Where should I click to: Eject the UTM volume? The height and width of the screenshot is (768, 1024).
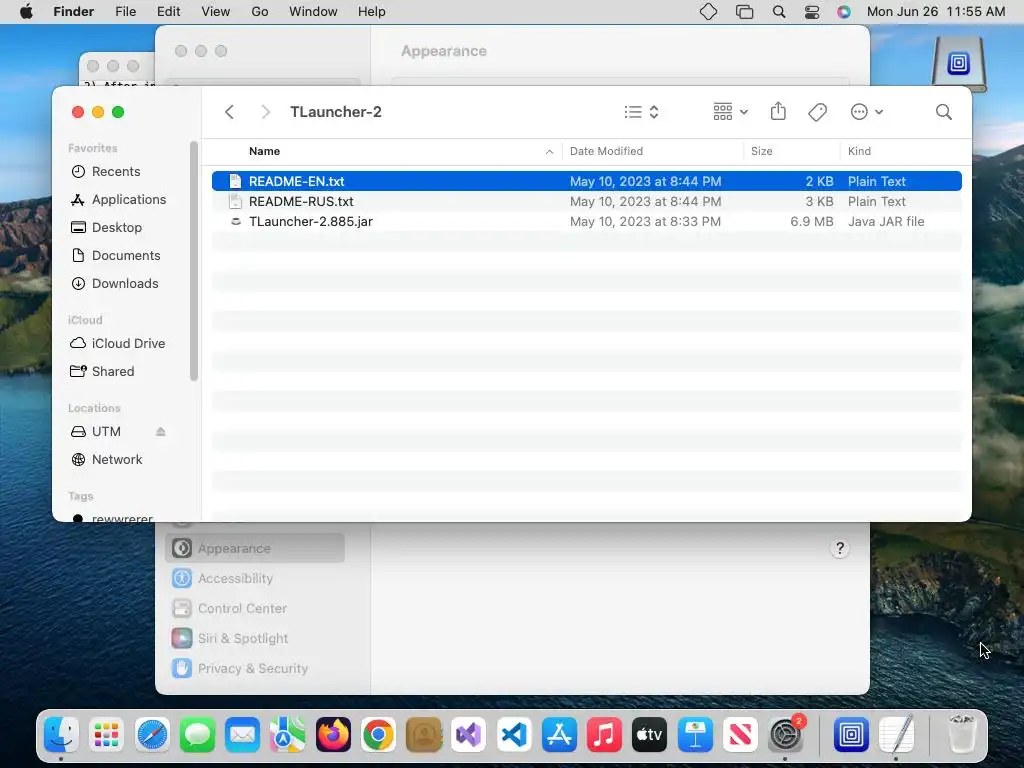[161, 432]
